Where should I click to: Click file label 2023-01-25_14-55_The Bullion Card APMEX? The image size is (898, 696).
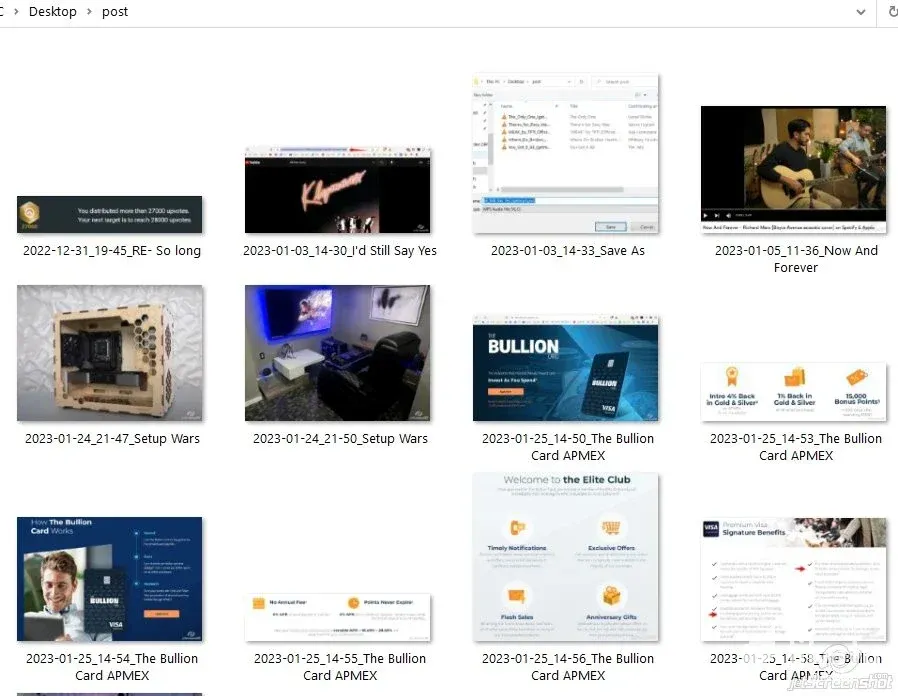coord(340,667)
